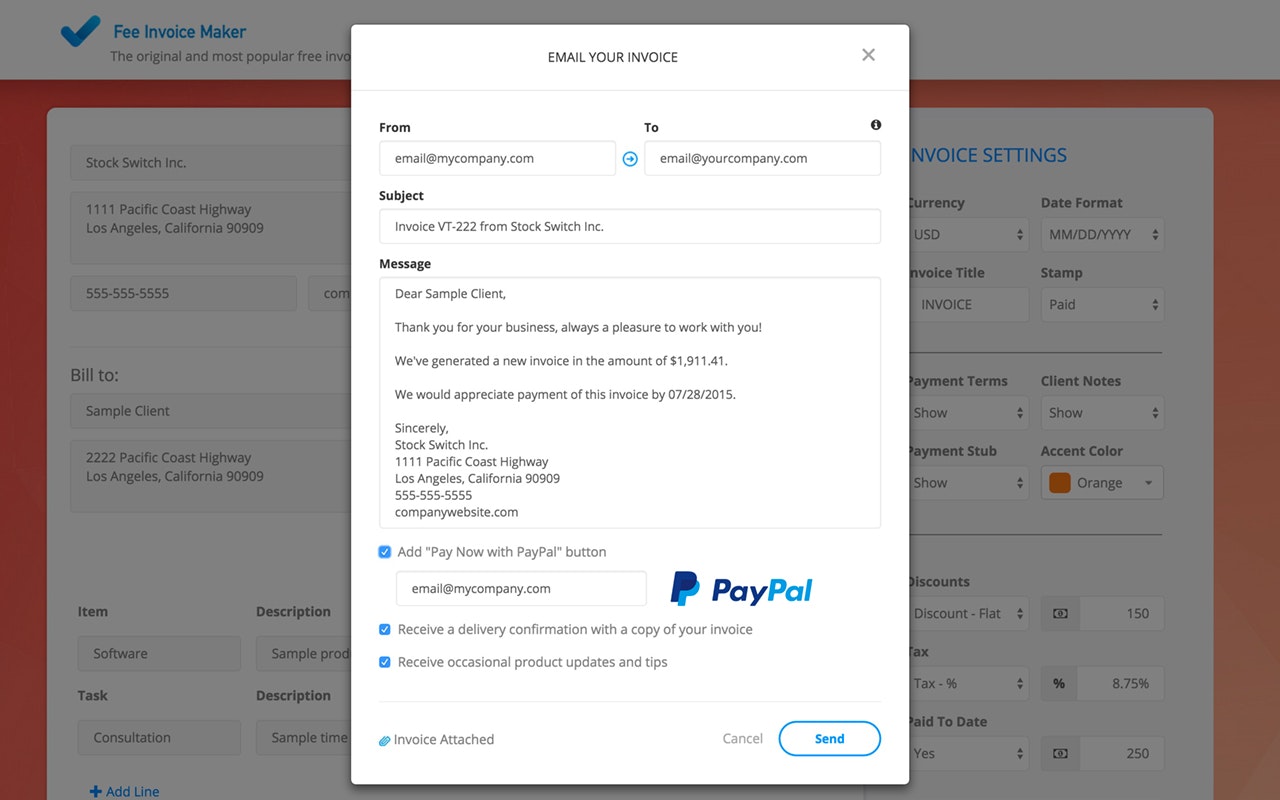Open the Stamp dropdown showing Paid
The height and width of the screenshot is (800, 1280).
click(x=1102, y=304)
